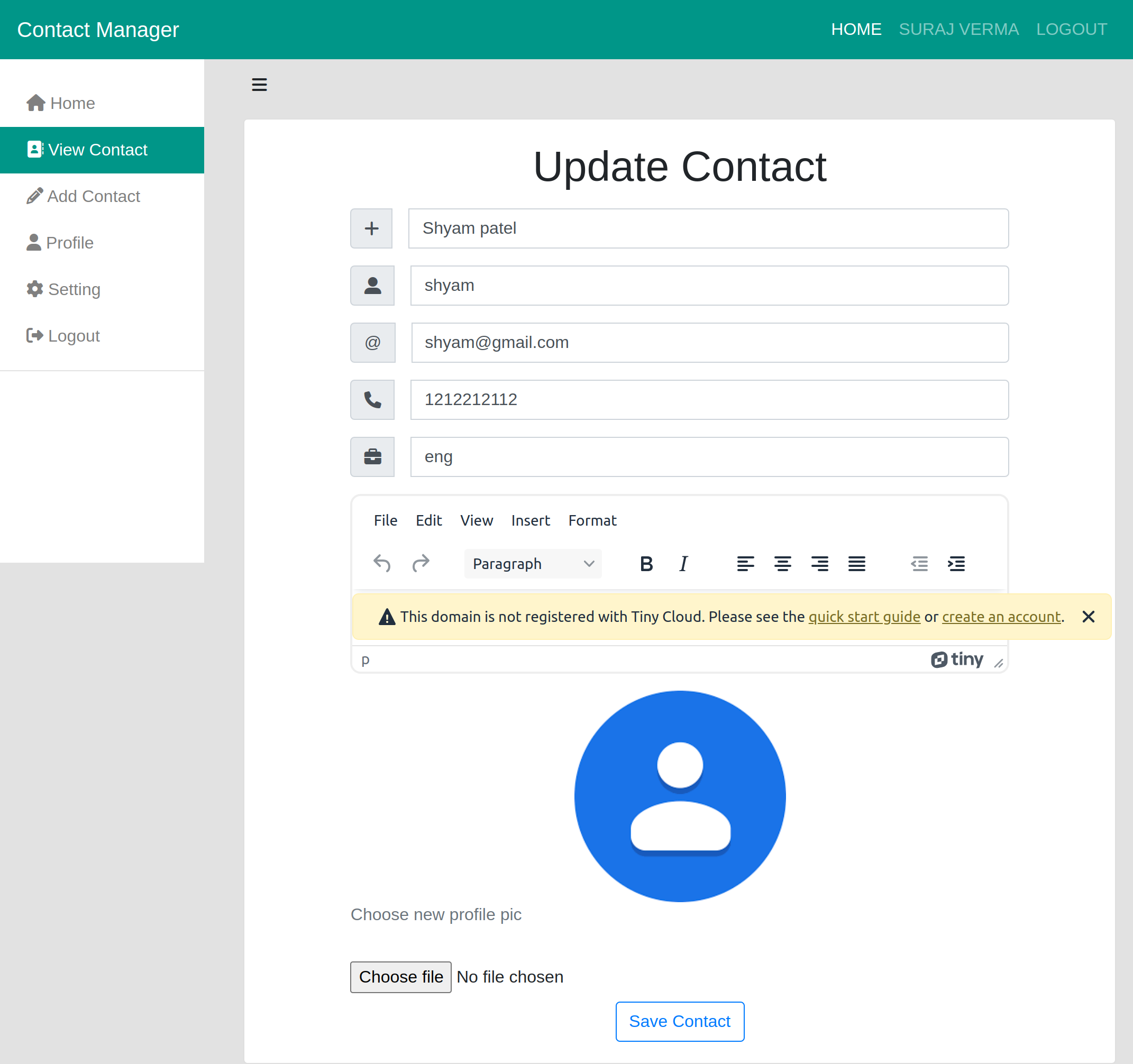1133x1064 pixels.
Task: Align text right in editor
Action: [x=819, y=564]
